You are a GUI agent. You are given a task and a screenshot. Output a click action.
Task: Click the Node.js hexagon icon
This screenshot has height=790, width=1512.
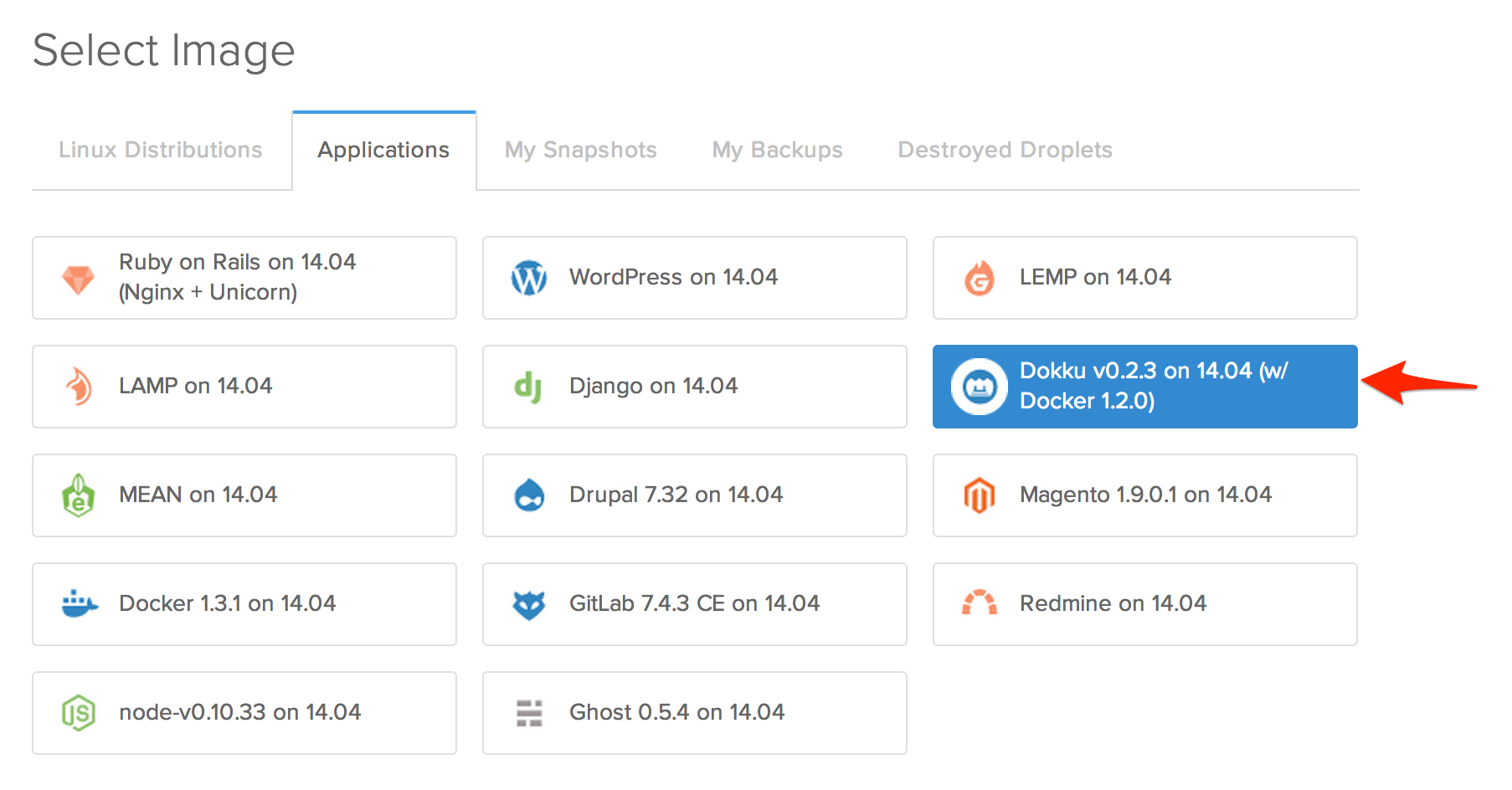pyautogui.click(x=79, y=713)
